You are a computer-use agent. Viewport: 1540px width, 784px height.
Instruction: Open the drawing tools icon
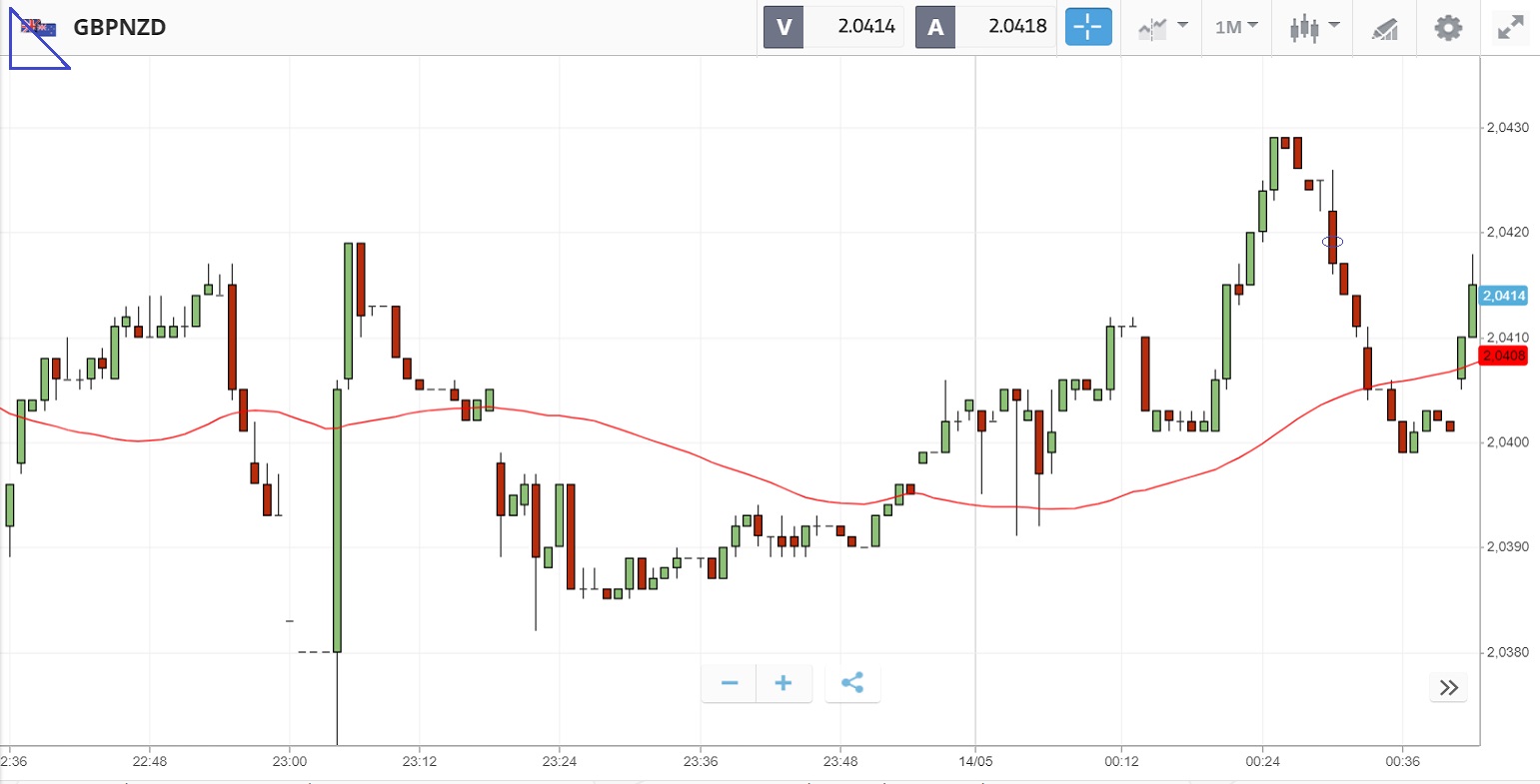(x=1384, y=28)
